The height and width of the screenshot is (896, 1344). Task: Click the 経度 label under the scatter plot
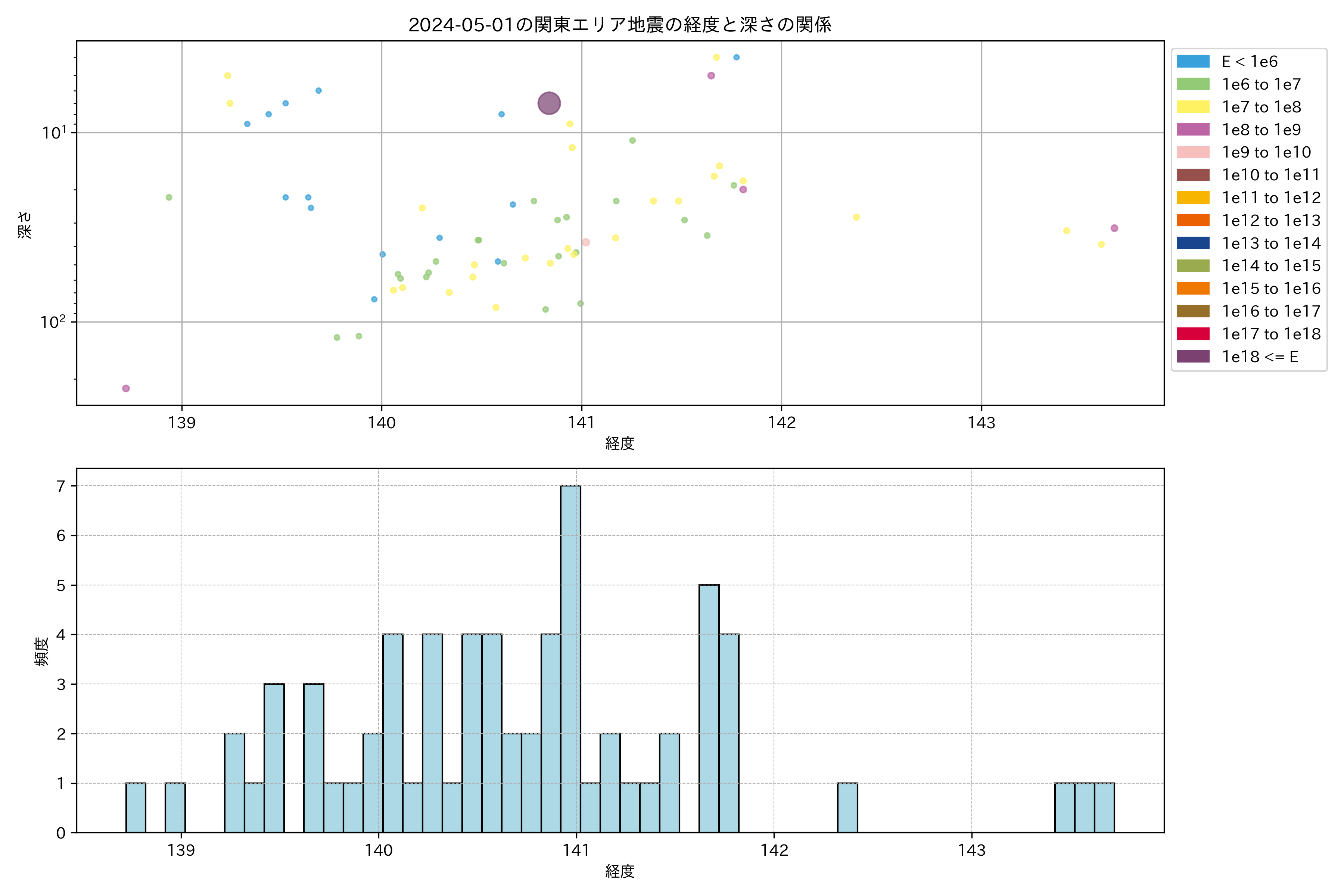tap(619, 444)
